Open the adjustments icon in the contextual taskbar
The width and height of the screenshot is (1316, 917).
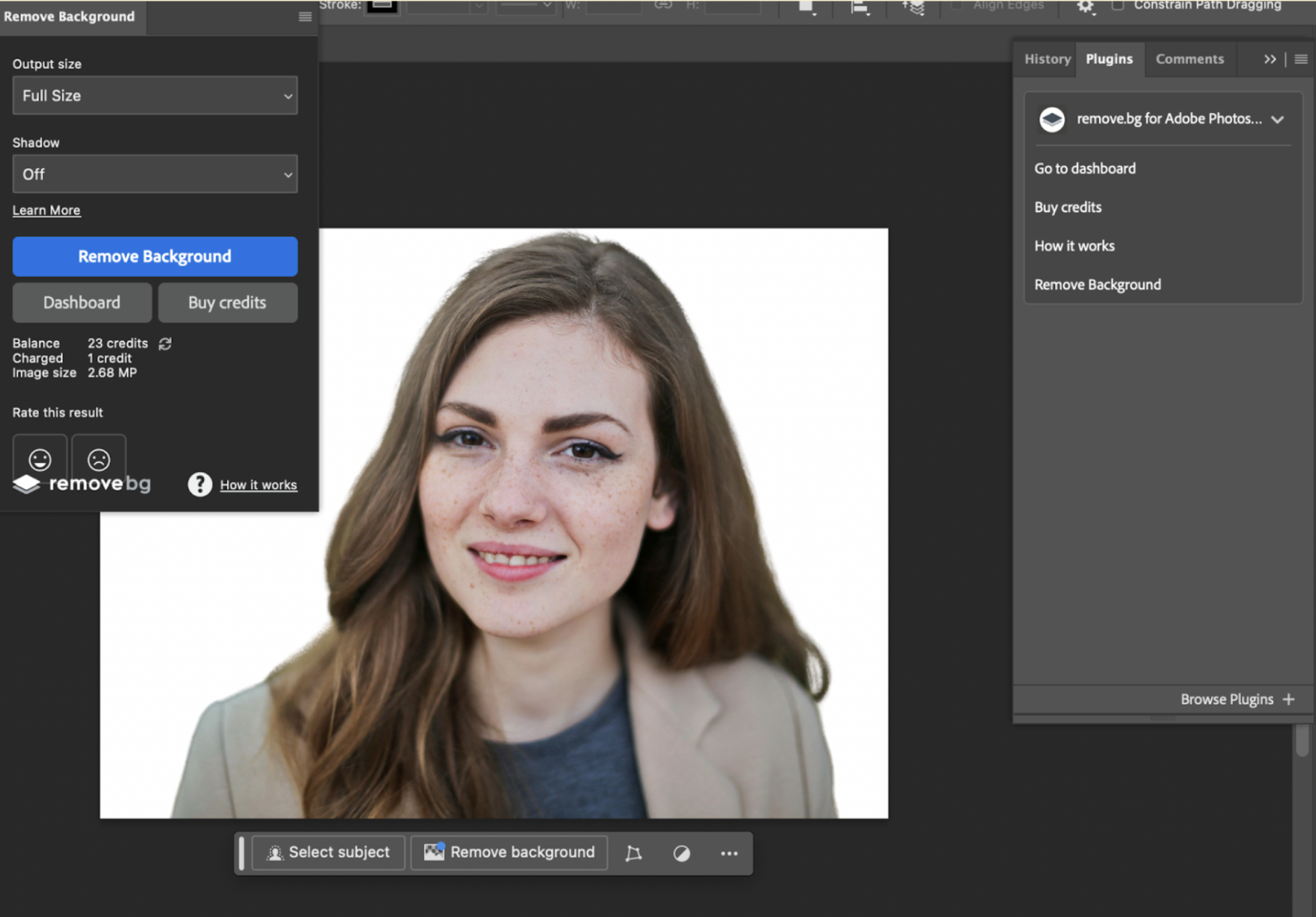tap(682, 853)
